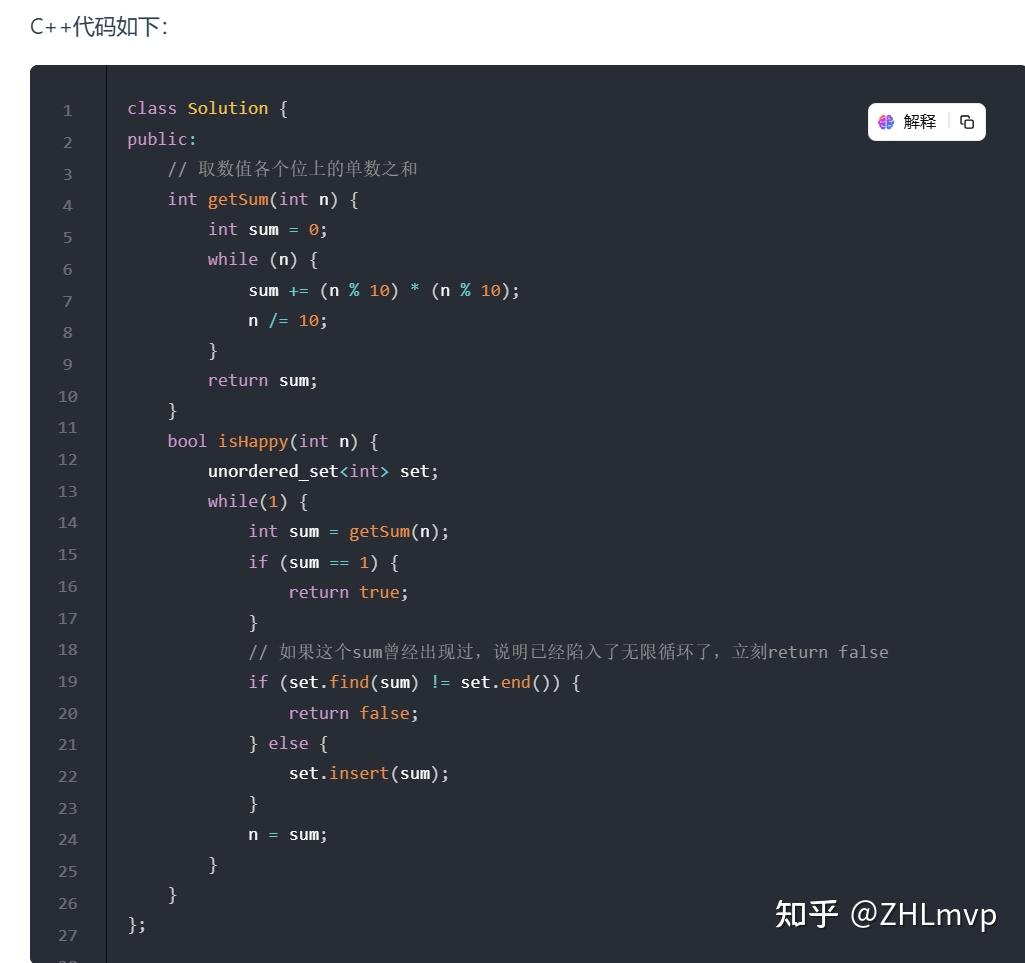Click line number 13 in the gutter
Viewport: 1025px width, 963px height.
pyautogui.click(x=66, y=491)
